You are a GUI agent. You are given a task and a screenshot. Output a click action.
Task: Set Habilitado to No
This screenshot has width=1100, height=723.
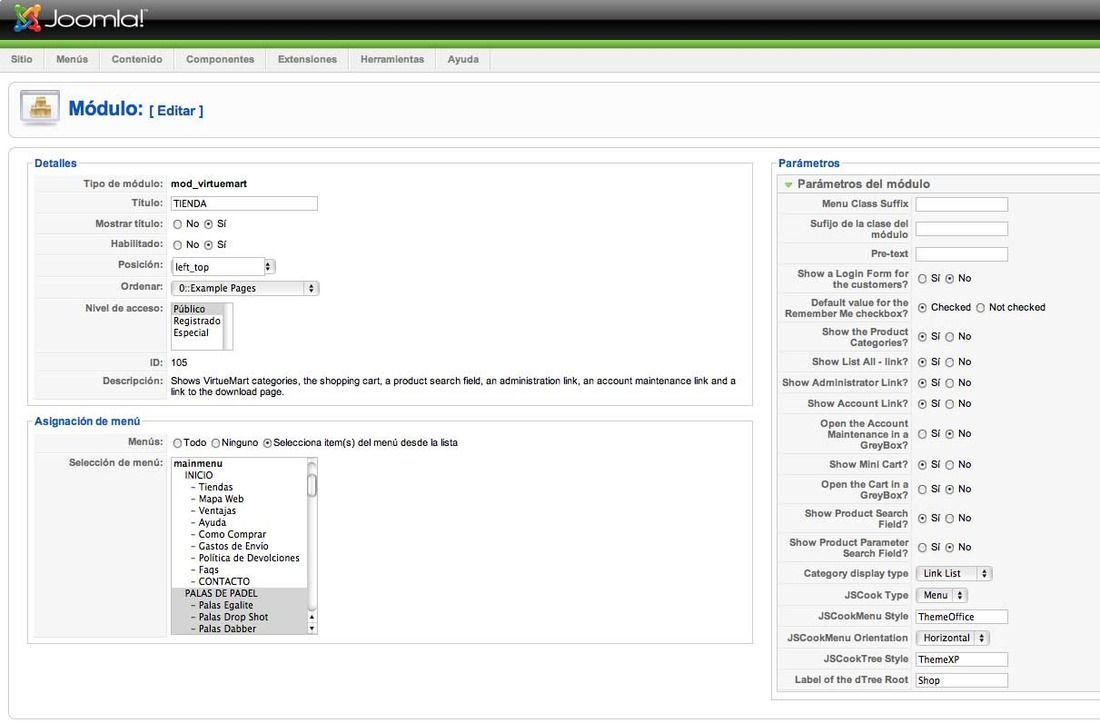click(177, 245)
